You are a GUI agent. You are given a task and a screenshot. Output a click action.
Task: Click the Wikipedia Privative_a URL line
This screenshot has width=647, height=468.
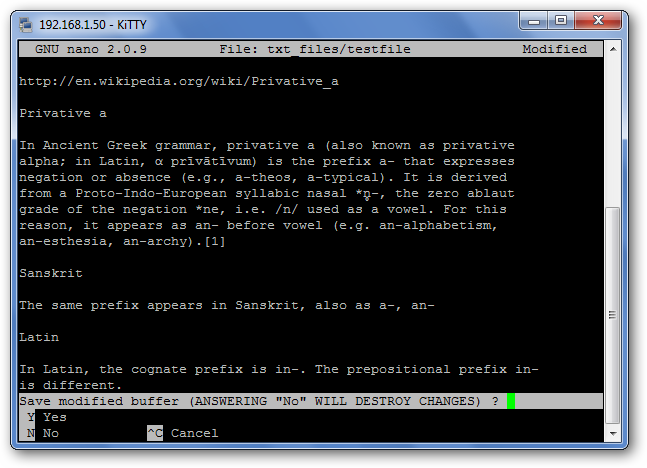pyautogui.click(x=179, y=81)
